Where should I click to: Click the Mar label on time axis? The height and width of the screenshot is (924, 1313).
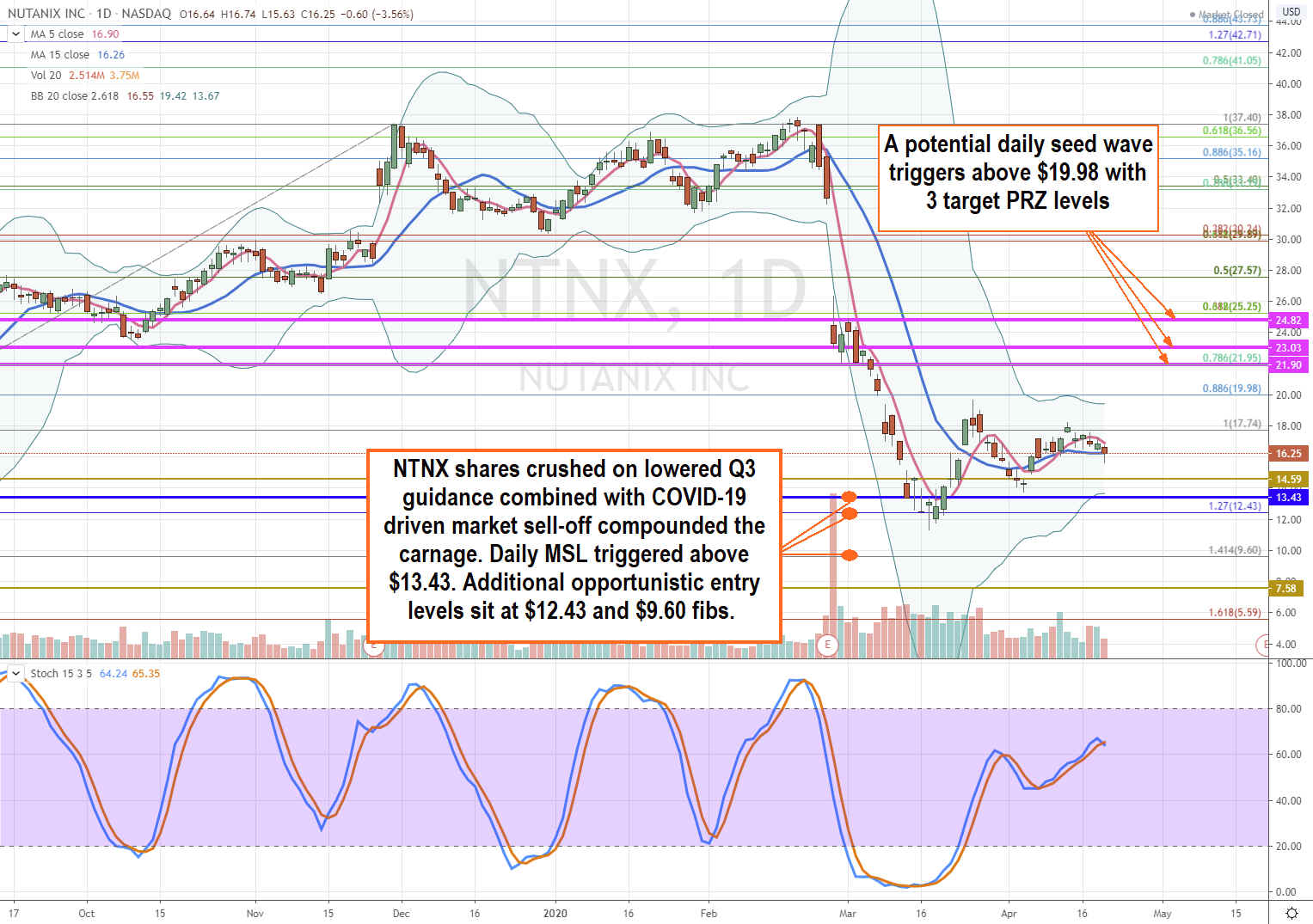848,914
